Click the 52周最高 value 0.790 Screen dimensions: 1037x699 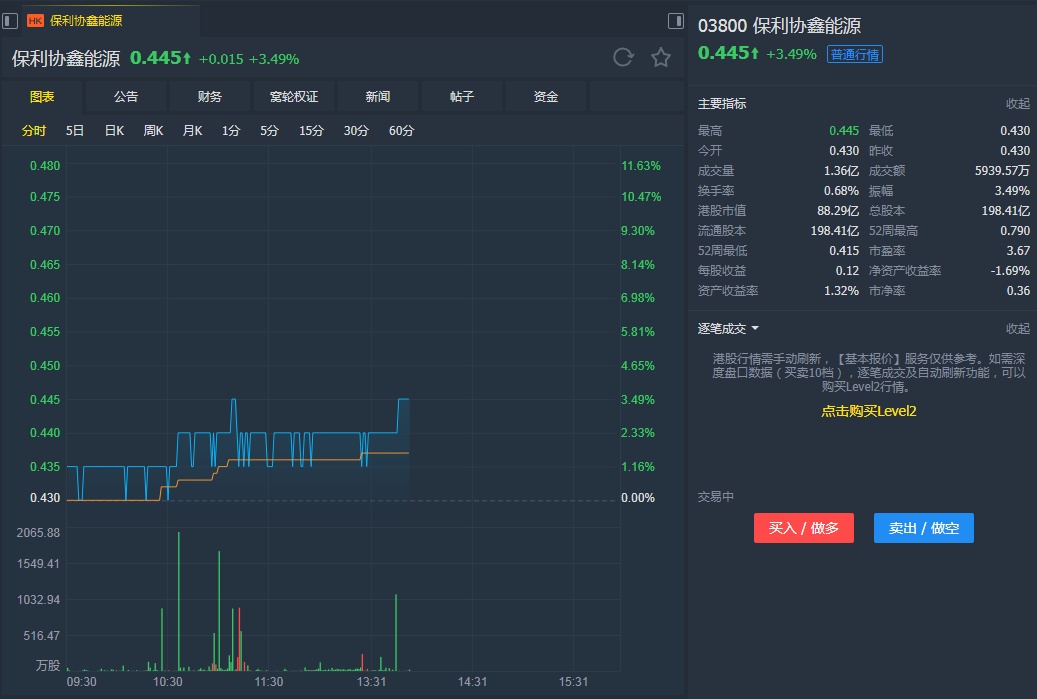pos(1015,230)
